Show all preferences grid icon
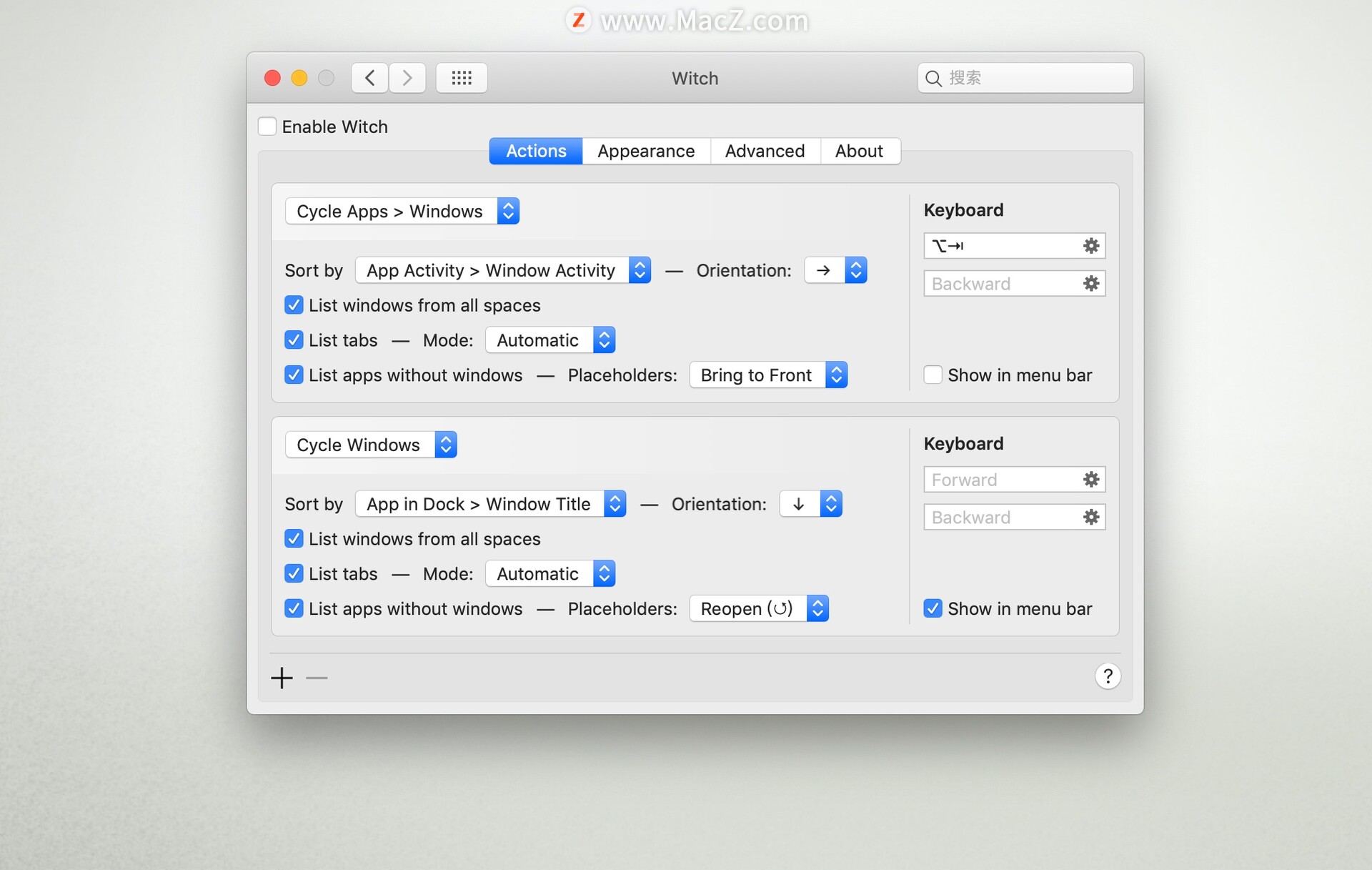Viewport: 1372px width, 870px height. 462,78
